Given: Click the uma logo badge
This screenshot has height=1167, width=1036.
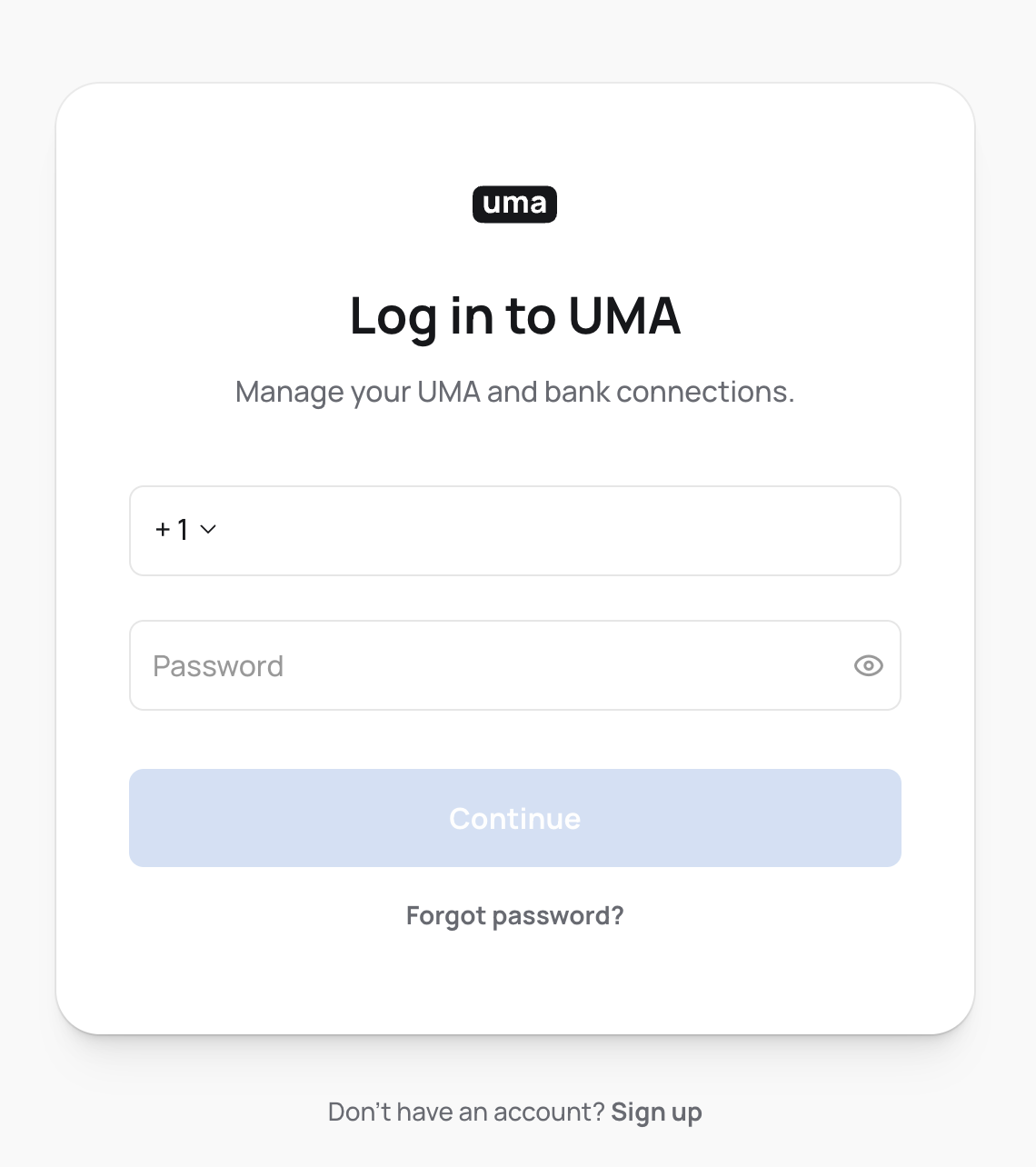Looking at the screenshot, I should pyautogui.click(x=514, y=204).
